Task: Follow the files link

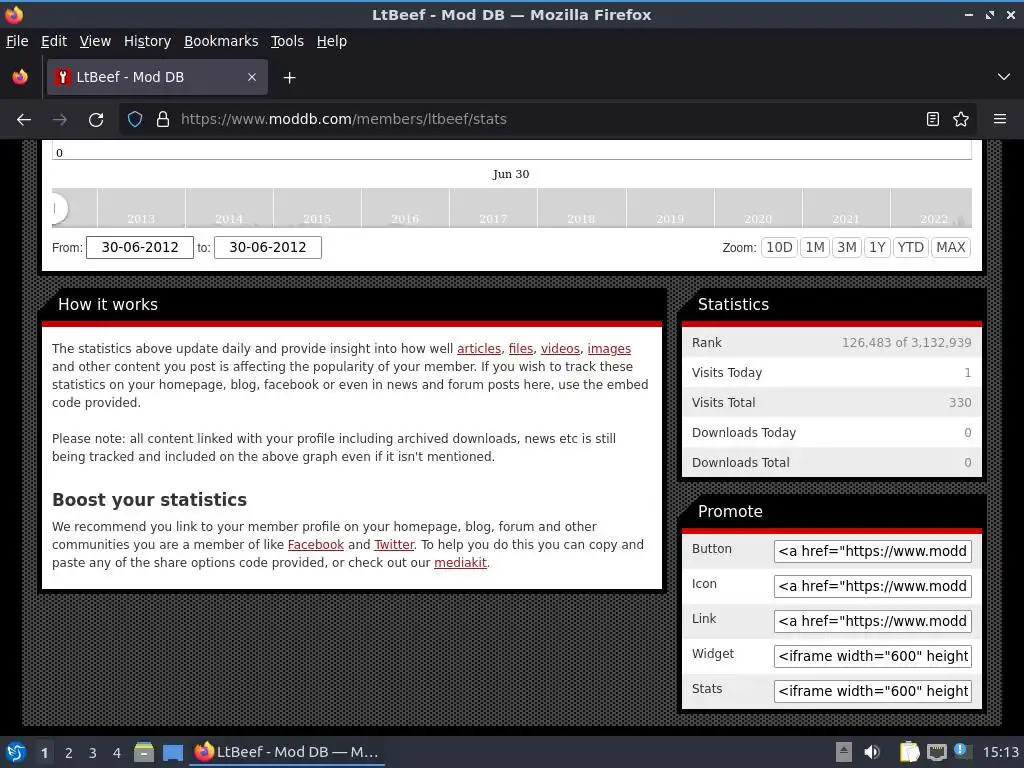Action: (520, 349)
